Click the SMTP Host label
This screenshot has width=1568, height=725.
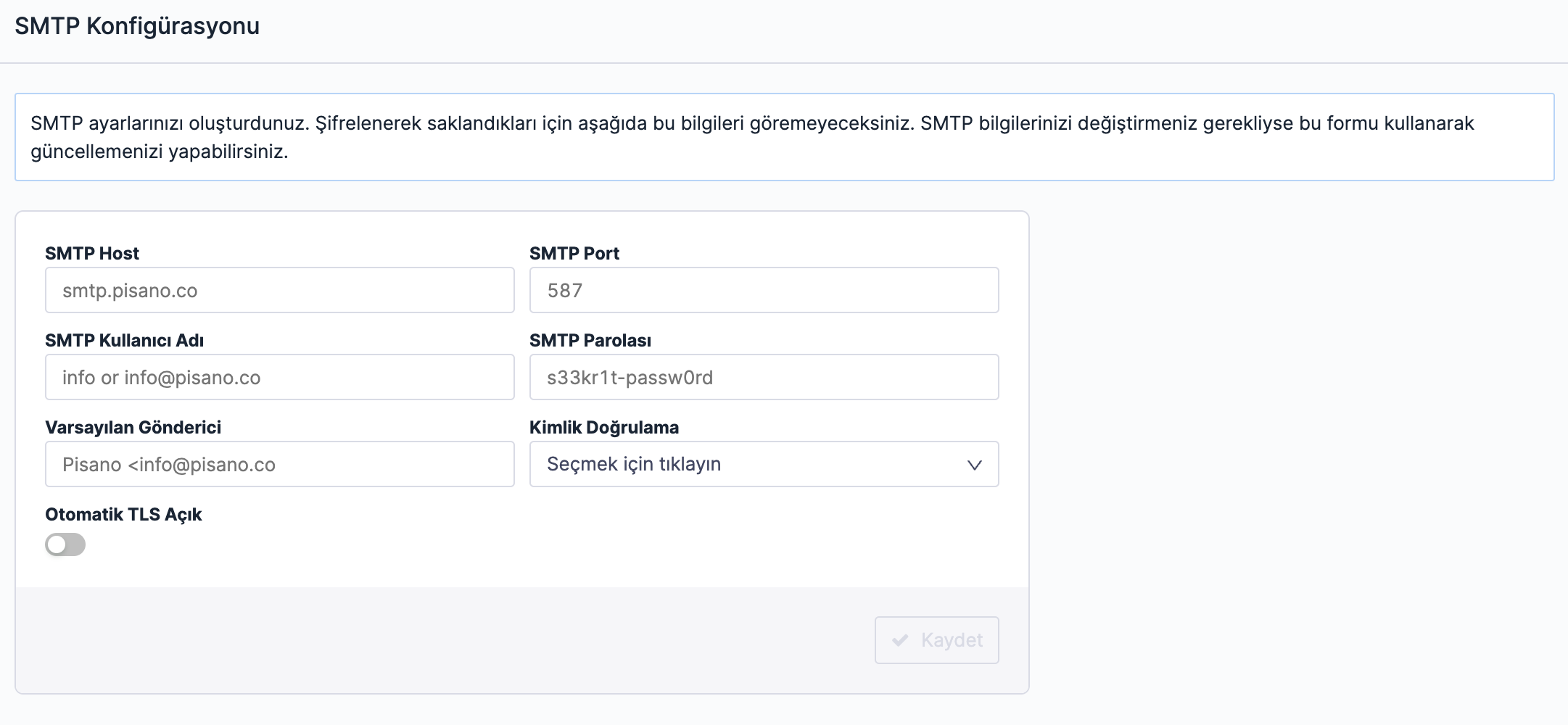(x=92, y=253)
